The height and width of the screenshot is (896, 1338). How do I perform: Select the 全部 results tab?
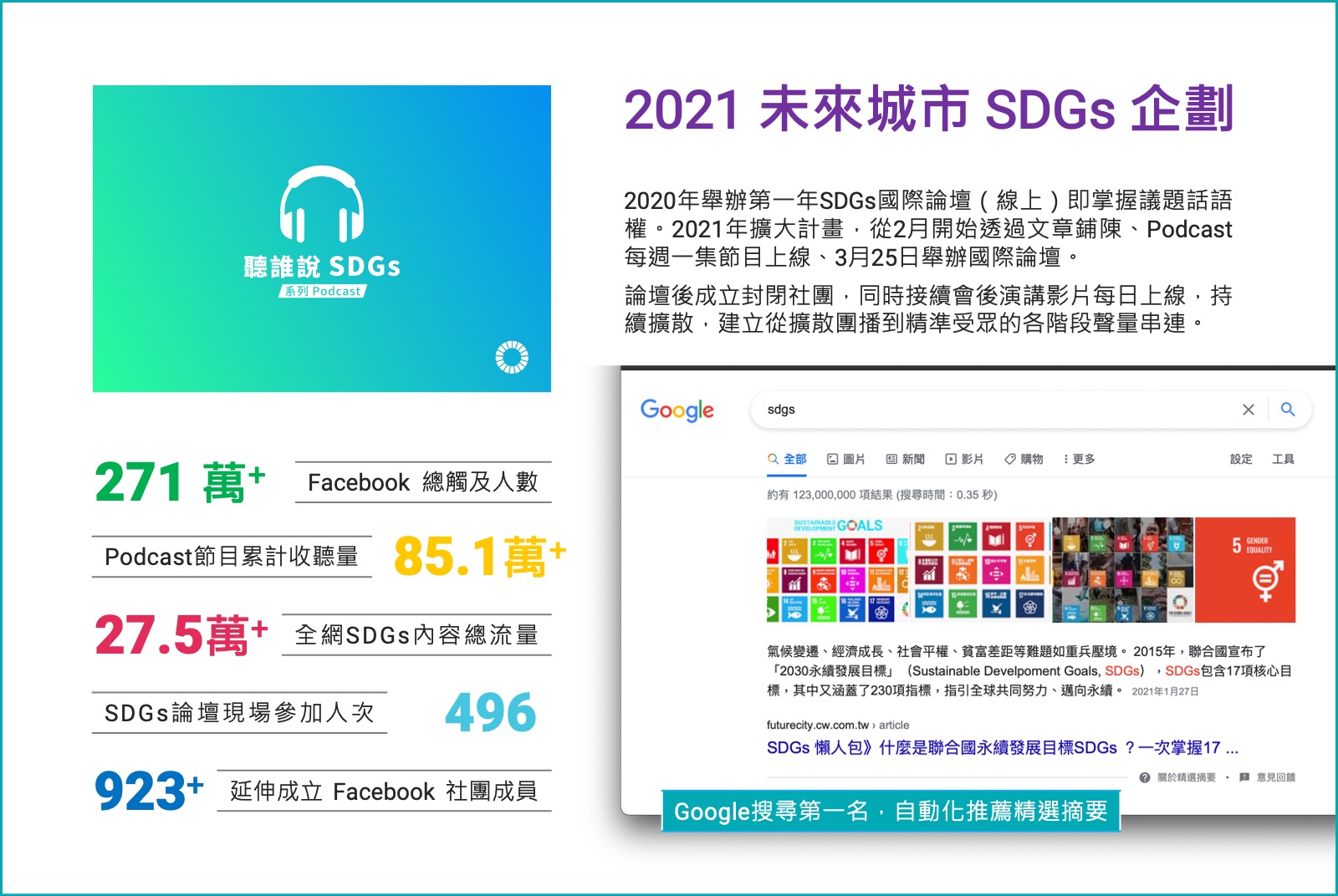[x=787, y=459]
